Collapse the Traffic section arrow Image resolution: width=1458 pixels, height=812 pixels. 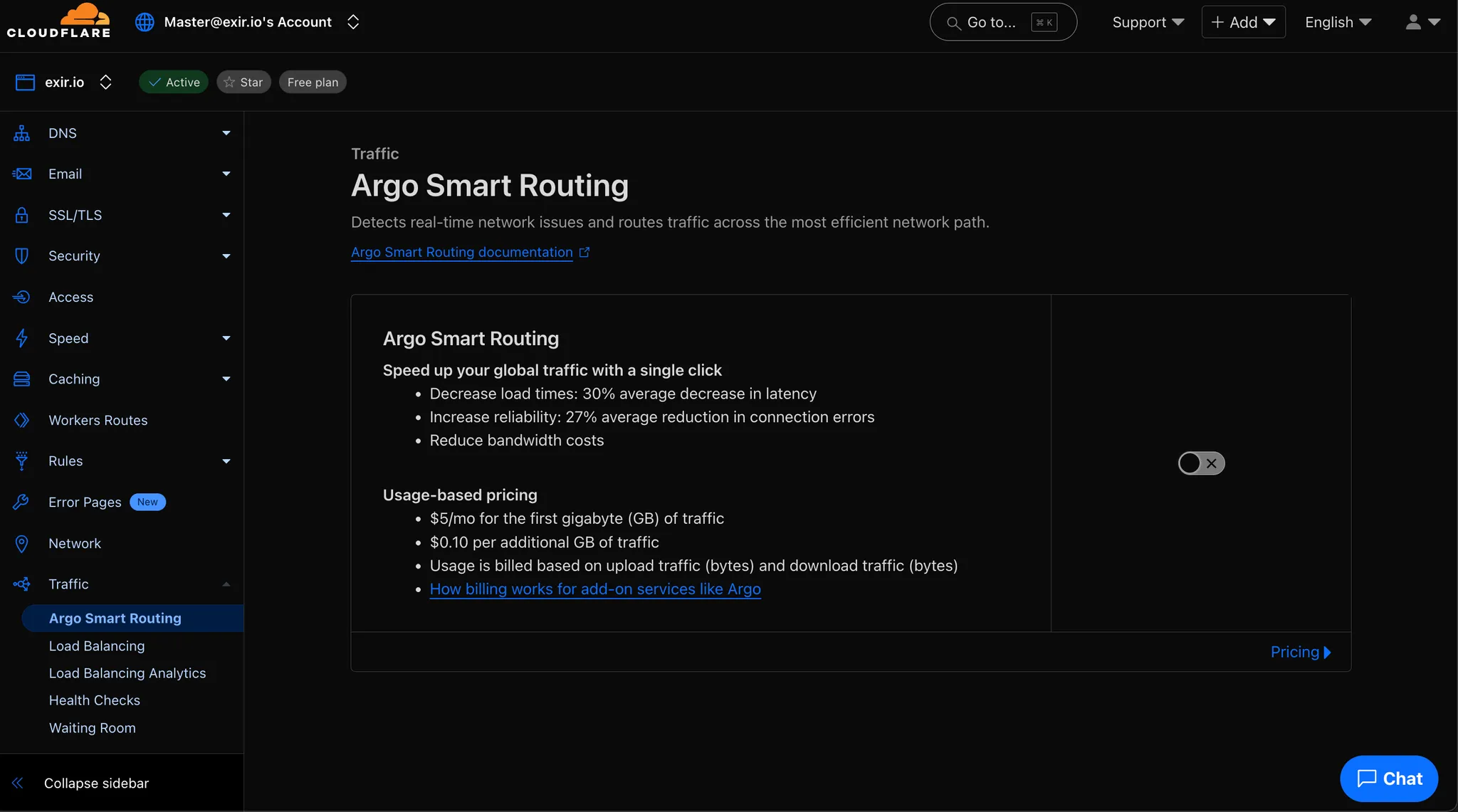[226, 584]
